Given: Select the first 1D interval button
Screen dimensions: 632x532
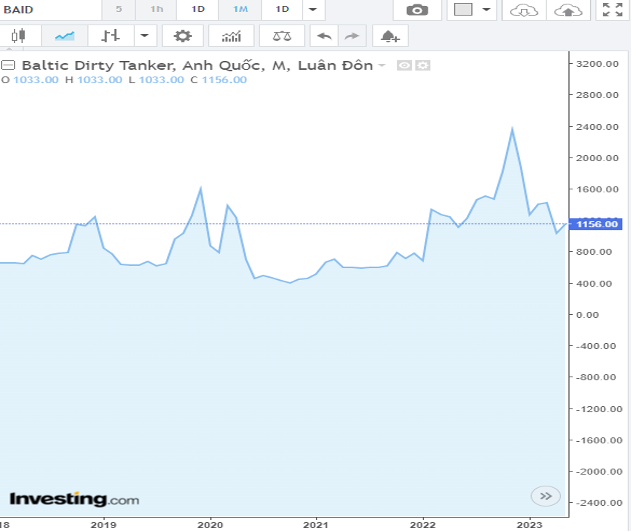Looking at the screenshot, I should click(x=198, y=9).
